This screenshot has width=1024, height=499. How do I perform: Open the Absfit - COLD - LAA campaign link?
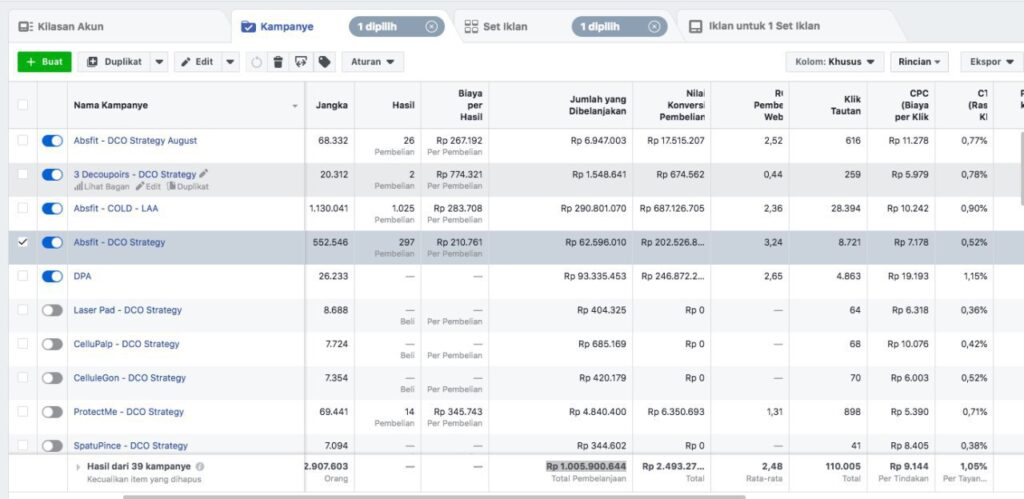(x=116, y=208)
